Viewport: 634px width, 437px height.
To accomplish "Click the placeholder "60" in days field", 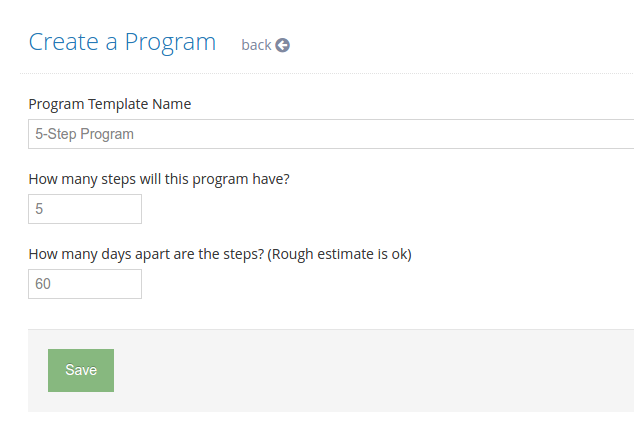I will [x=43, y=284].
